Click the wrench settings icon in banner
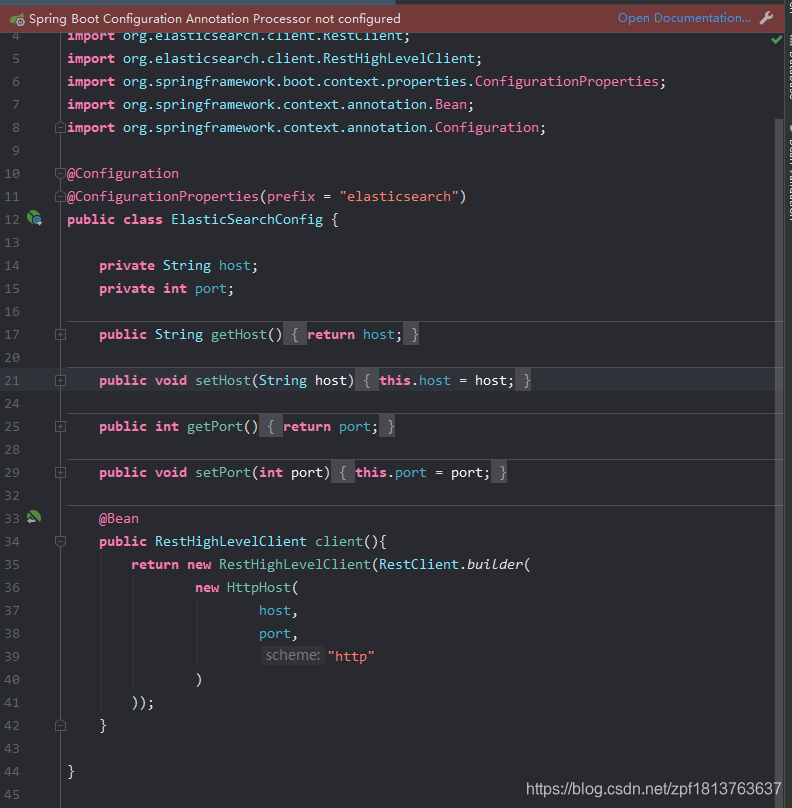Viewport: 792px width, 808px height. 766,18
